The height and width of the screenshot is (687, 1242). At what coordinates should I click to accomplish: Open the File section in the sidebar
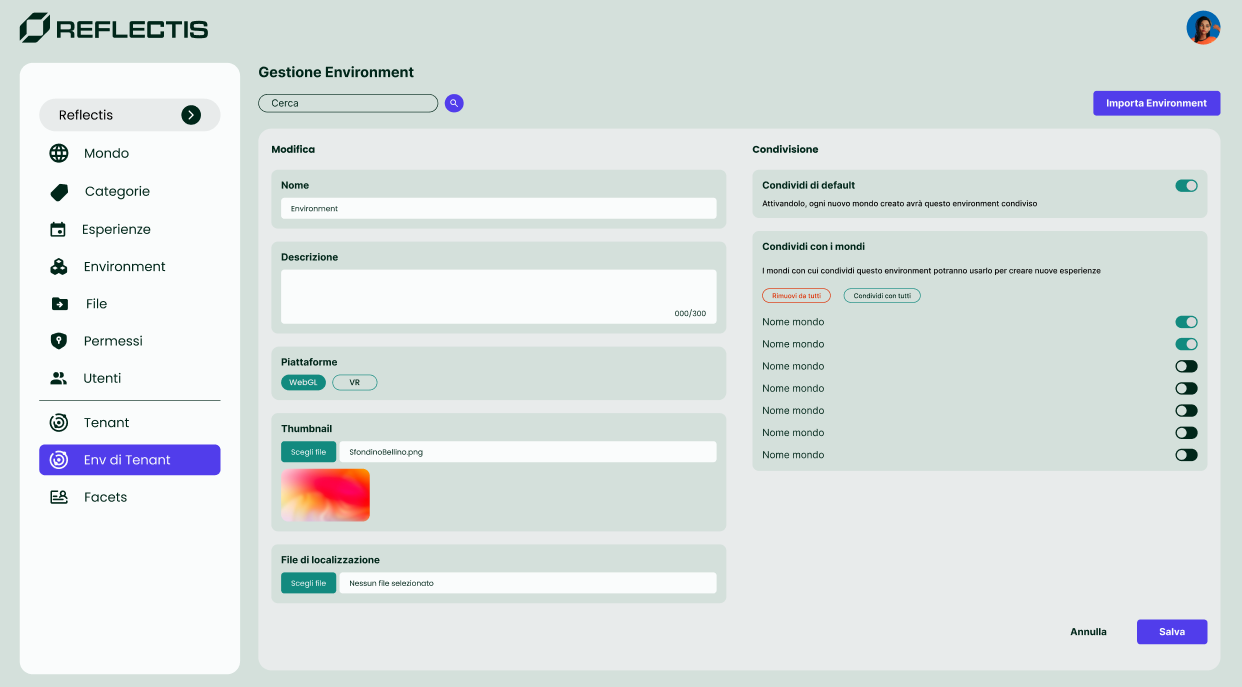tap(96, 303)
